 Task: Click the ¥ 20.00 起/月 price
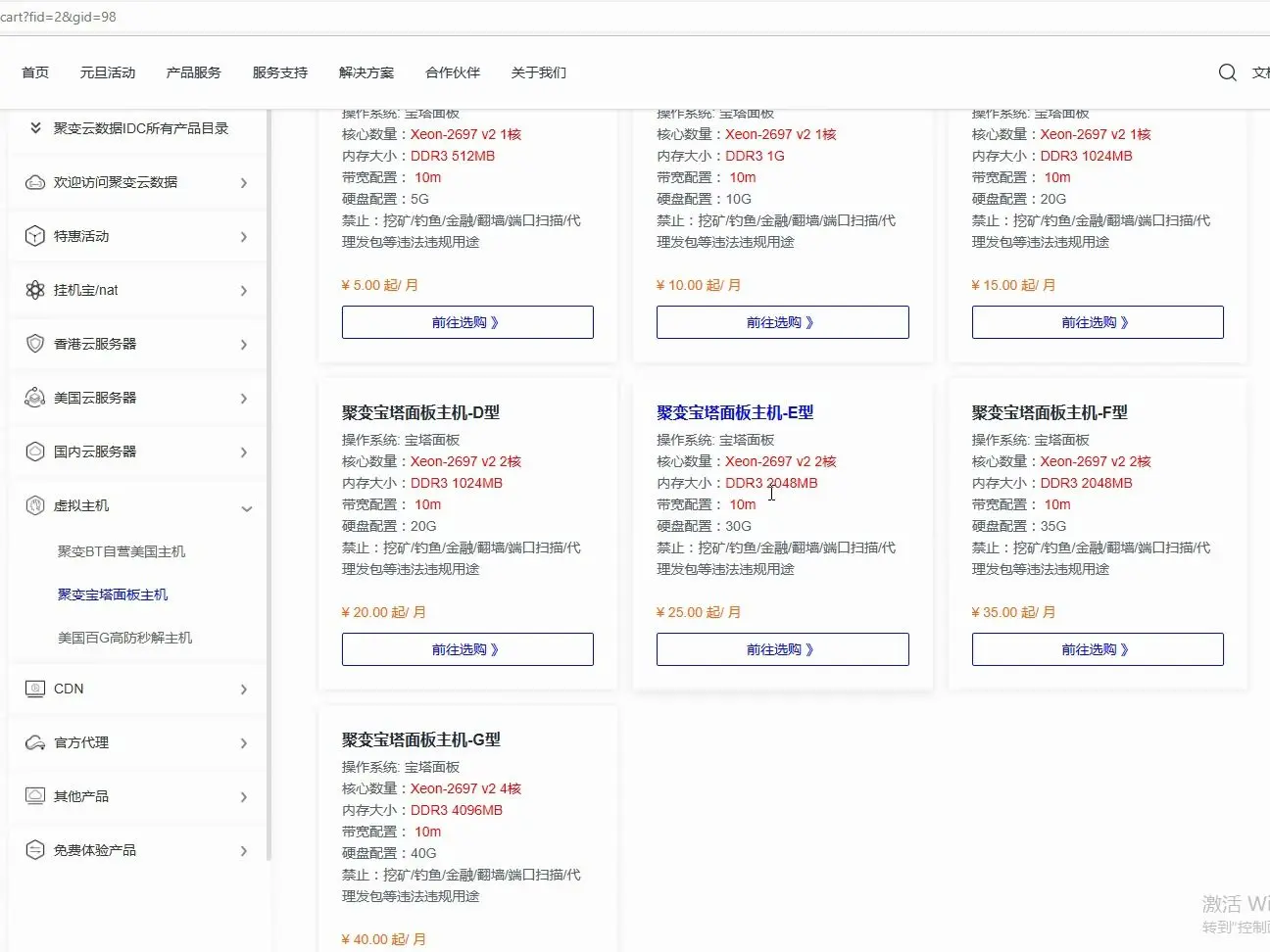tap(383, 612)
